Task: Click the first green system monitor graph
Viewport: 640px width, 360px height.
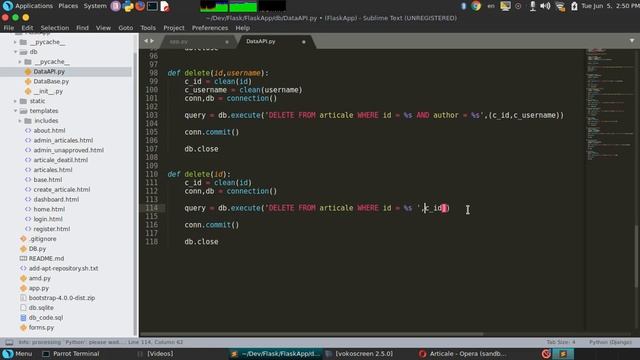Action: [214, 6]
